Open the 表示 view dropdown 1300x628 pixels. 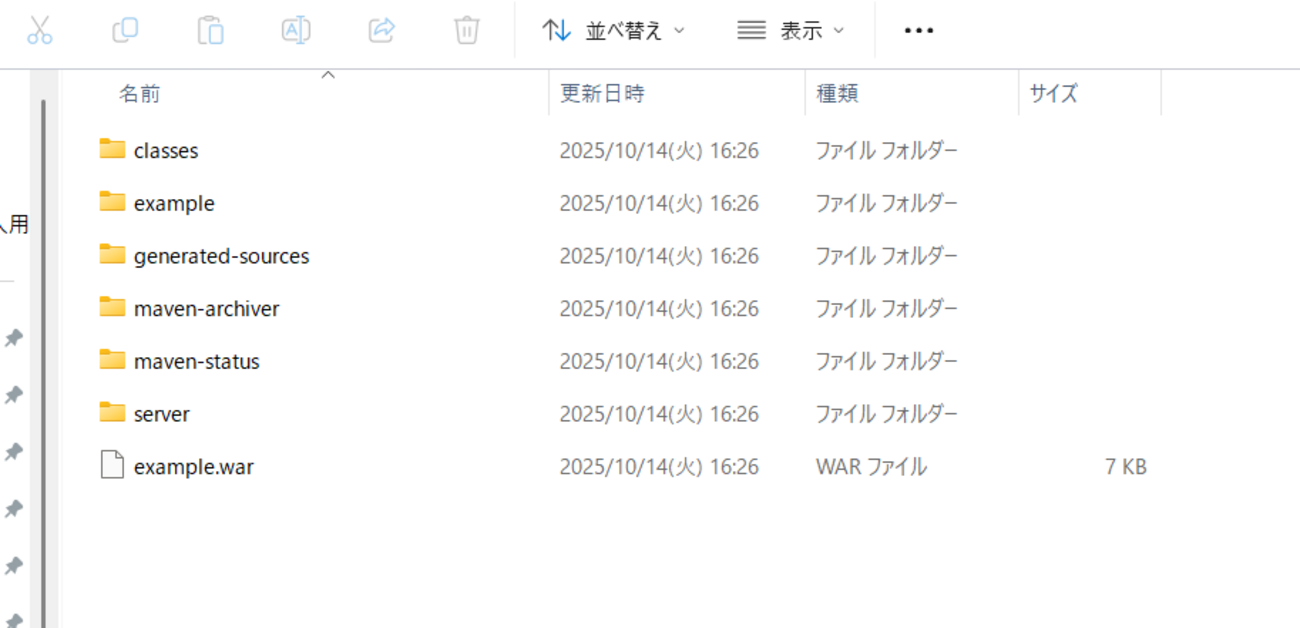pyautogui.click(x=791, y=30)
